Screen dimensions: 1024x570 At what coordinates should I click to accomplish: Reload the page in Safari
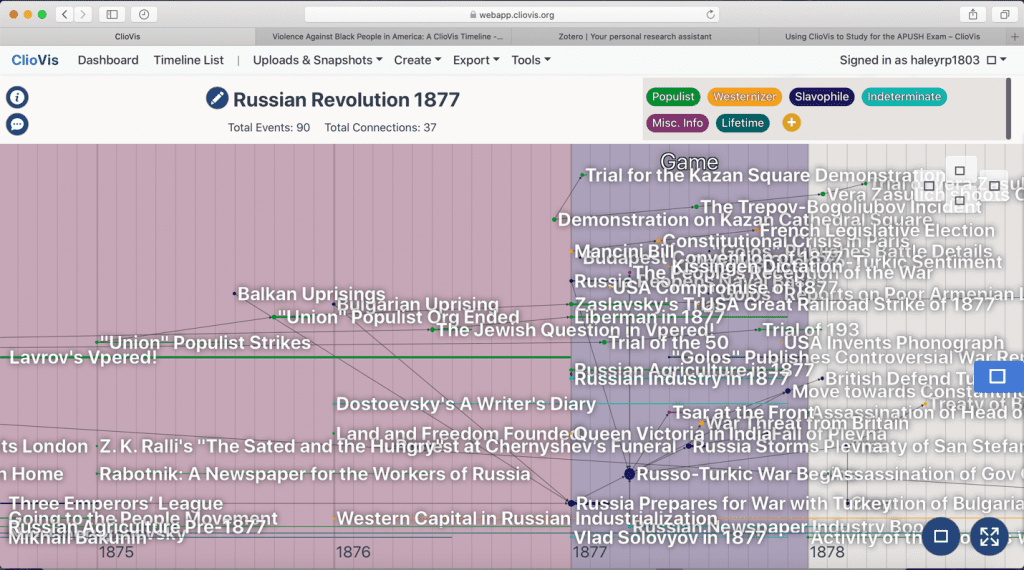click(711, 14)
